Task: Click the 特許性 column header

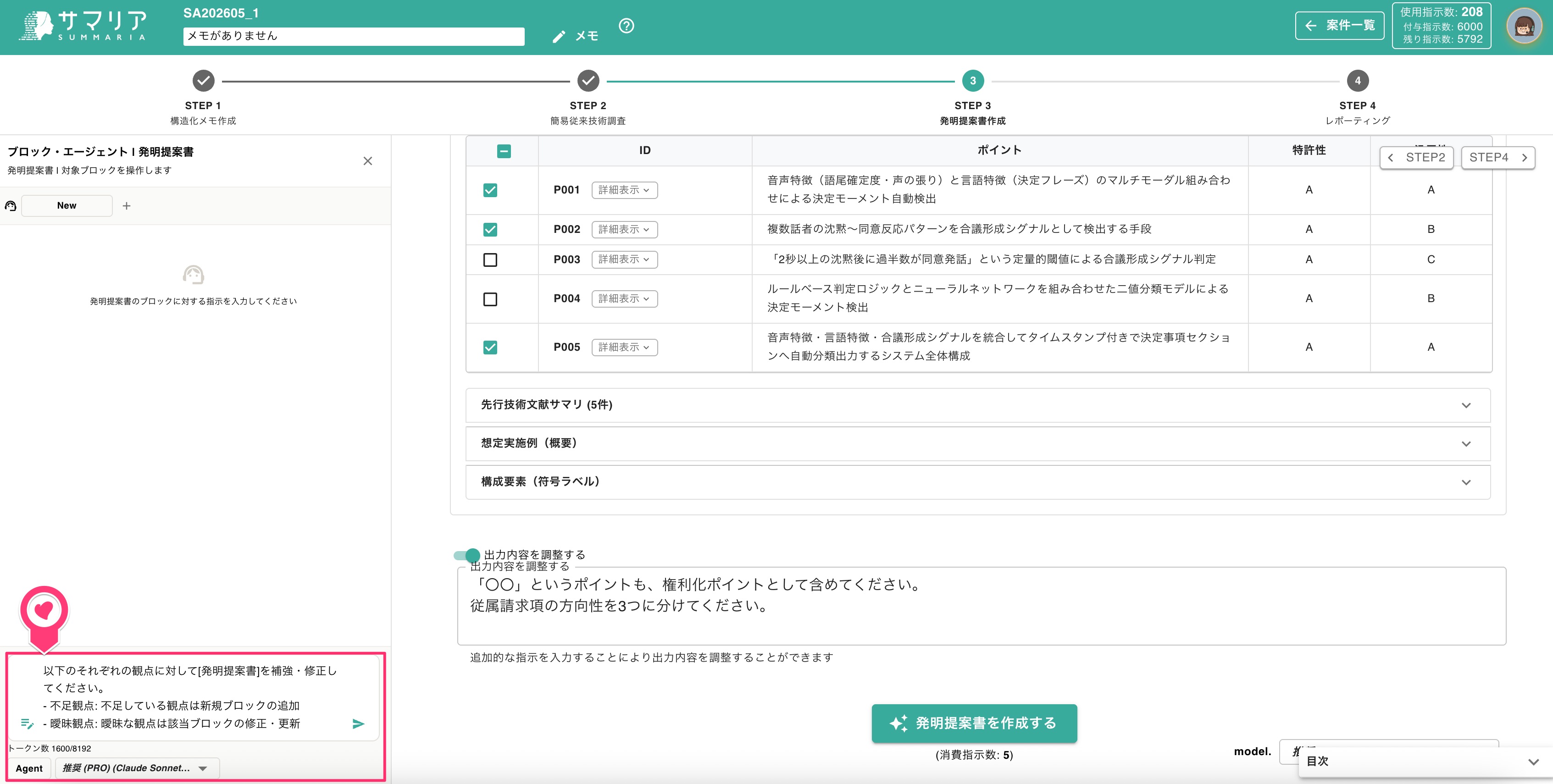Action: [1309, 151]
